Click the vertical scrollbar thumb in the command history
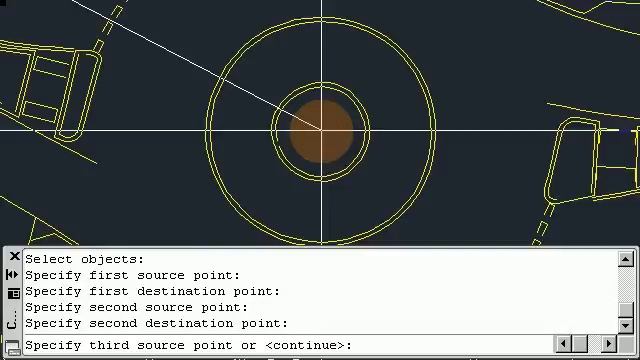 click(x=626, y=310)
